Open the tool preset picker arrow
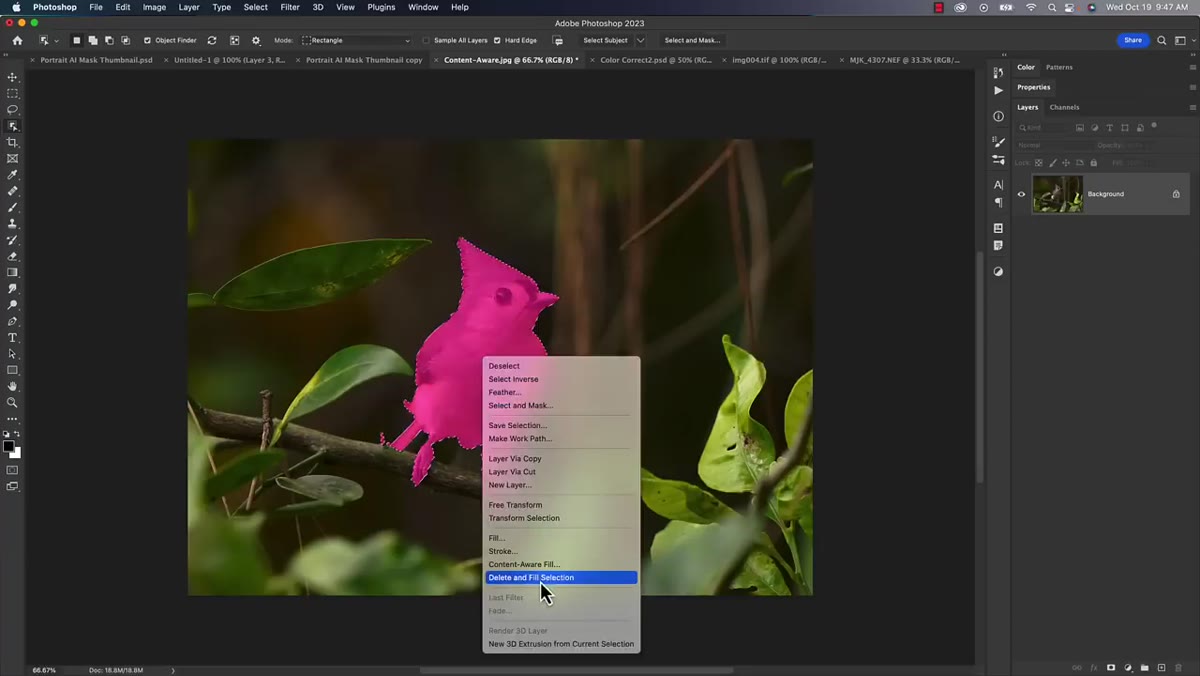 coord(56,40)
